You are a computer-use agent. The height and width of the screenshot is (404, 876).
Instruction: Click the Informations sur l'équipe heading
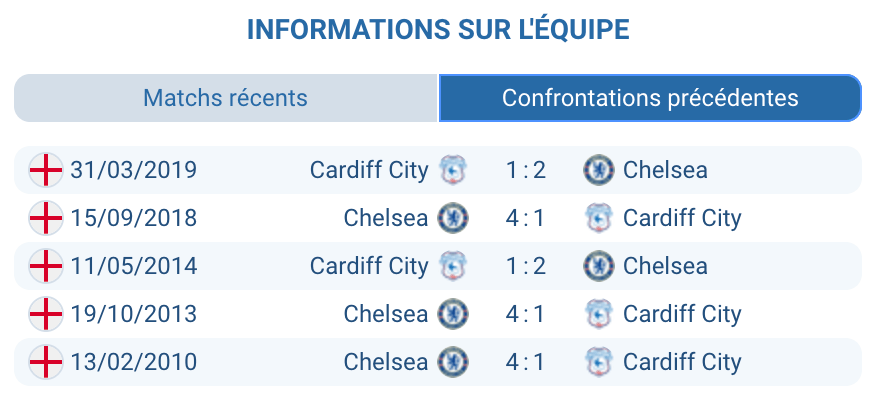click(438, 29)
